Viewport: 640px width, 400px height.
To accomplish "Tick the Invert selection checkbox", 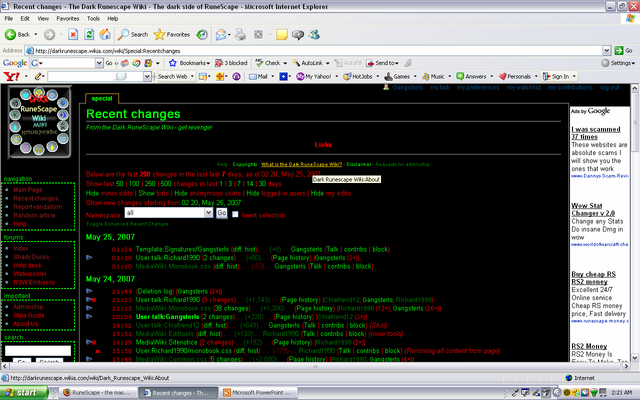I will 235,214.
